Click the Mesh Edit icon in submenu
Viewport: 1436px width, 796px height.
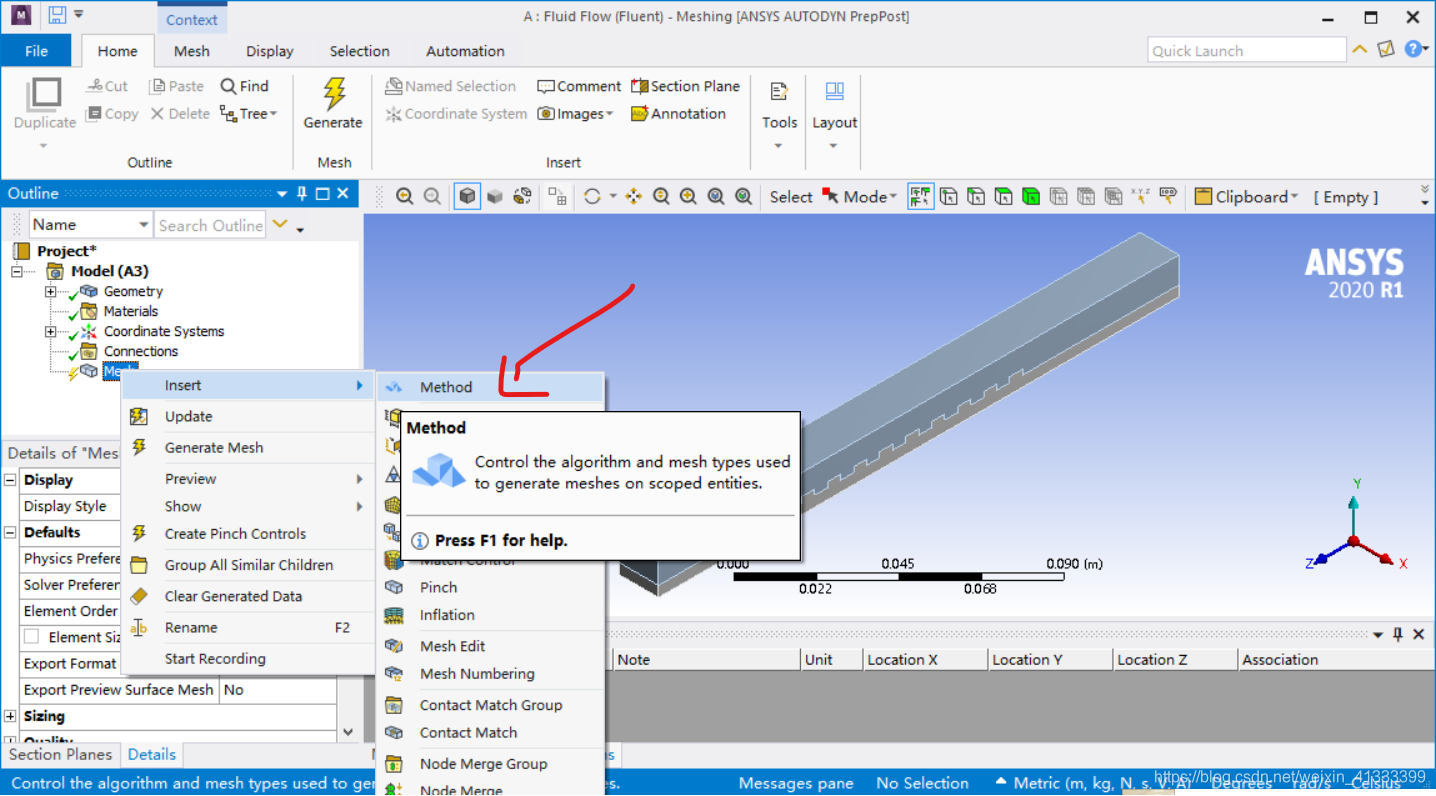[394, 646]
